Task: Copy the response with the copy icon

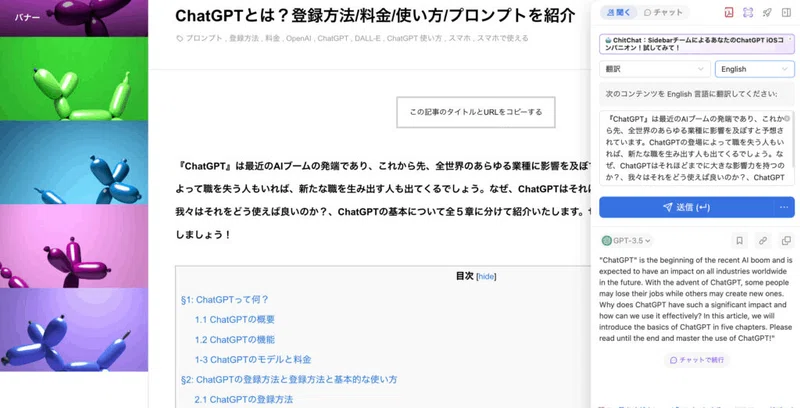Action: [x=786, y=241]
